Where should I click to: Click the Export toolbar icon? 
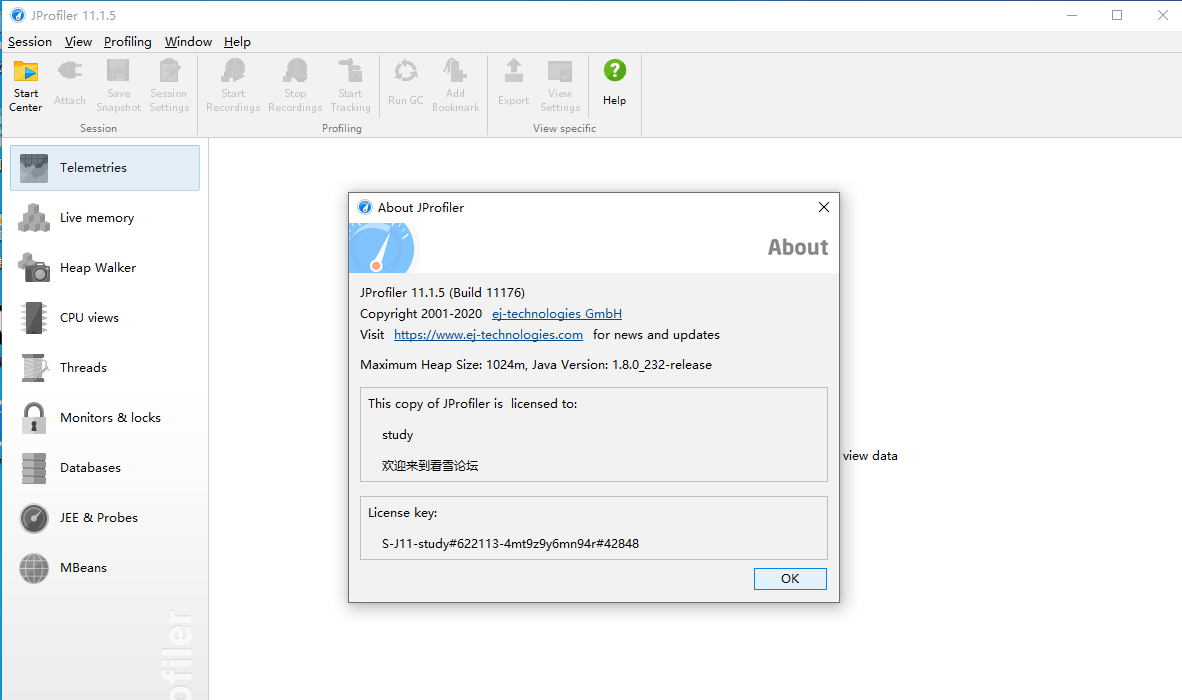coord(513,83)
